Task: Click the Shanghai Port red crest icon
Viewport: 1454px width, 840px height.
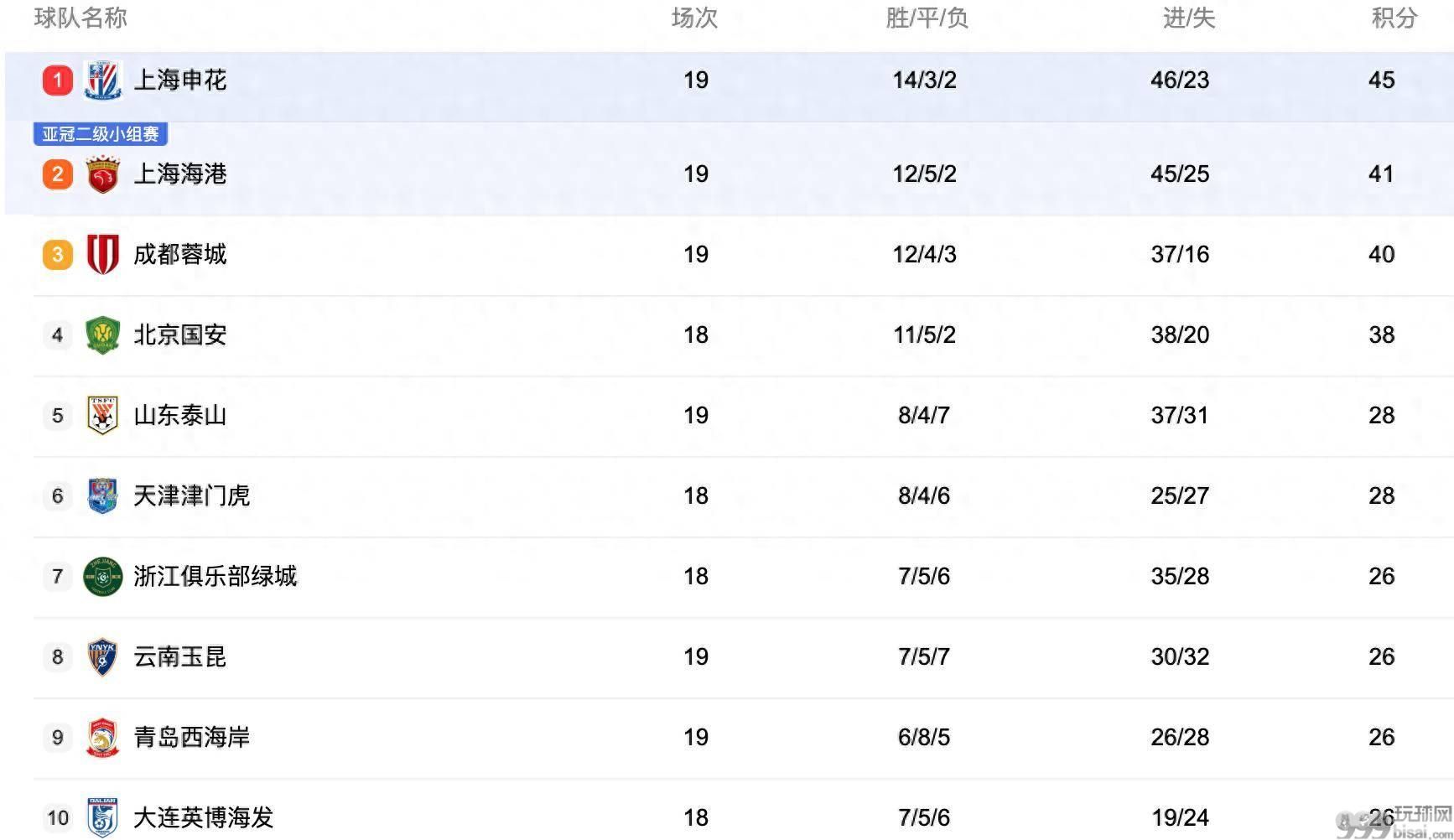Action: click(x=103, y=174)
